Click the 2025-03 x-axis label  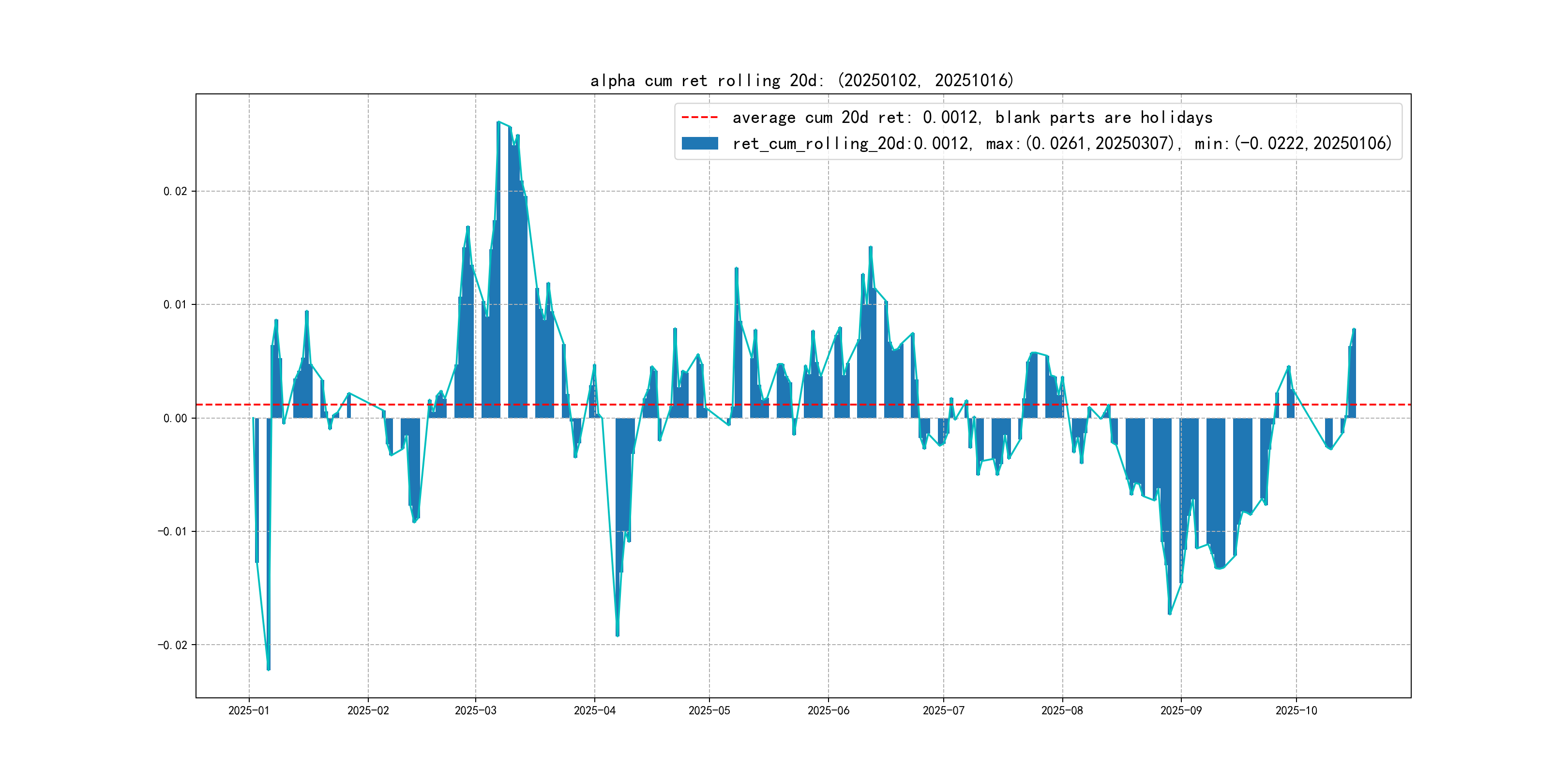pyautogui.click(x=475, y=710)
